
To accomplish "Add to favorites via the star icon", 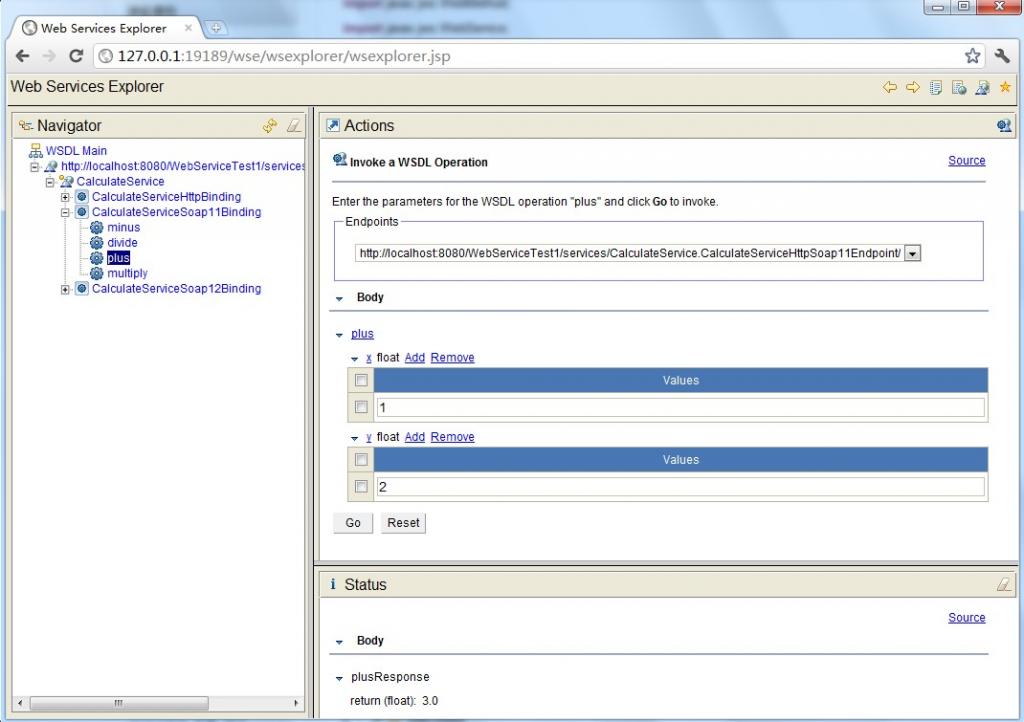I will 1003,87.
